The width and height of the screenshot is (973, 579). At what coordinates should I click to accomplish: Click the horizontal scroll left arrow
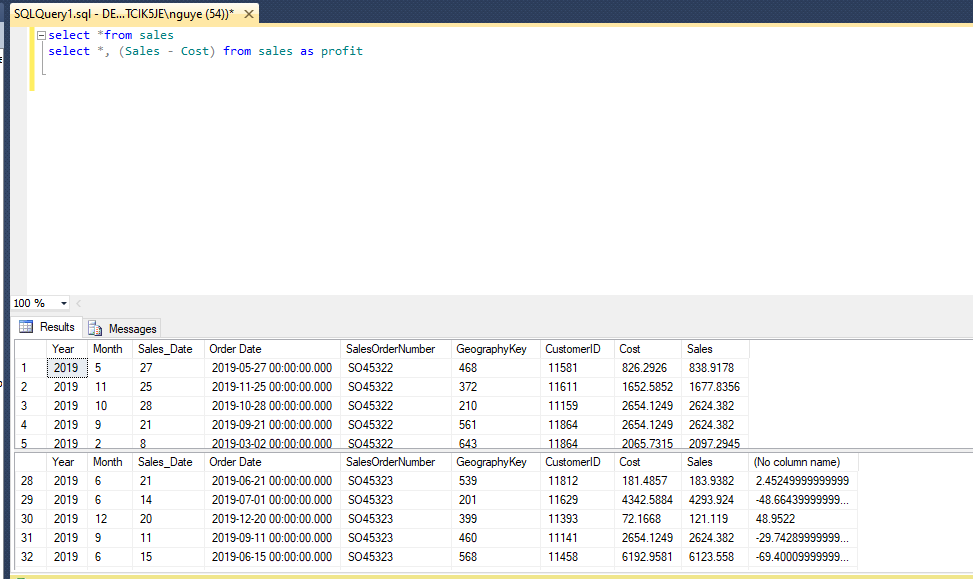[x=79, y=303]
